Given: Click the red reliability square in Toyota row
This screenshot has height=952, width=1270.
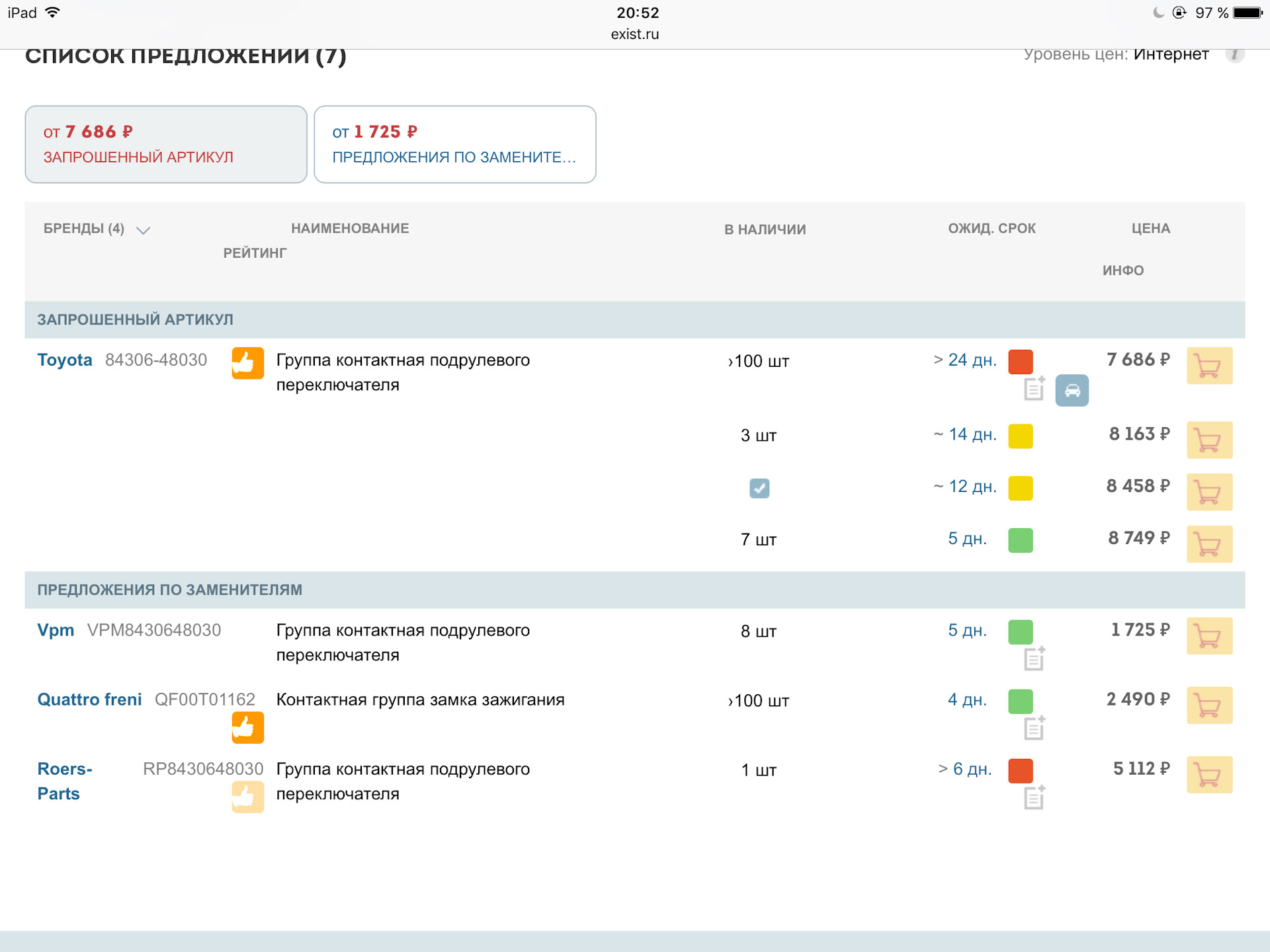Looking at the screenshot, I should coord(1021,362).
